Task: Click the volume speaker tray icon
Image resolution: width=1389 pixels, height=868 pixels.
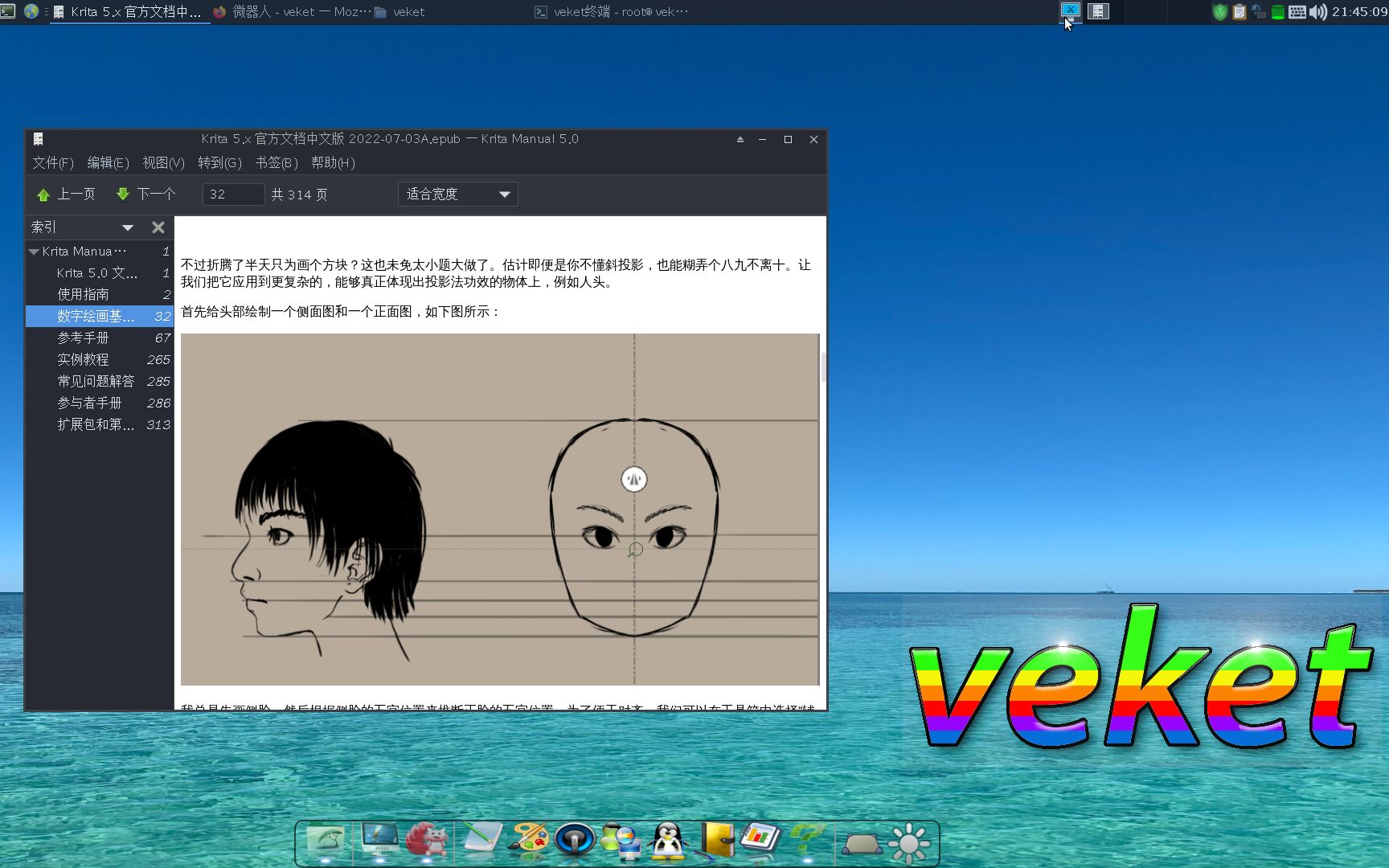Action: [1317, 12]
